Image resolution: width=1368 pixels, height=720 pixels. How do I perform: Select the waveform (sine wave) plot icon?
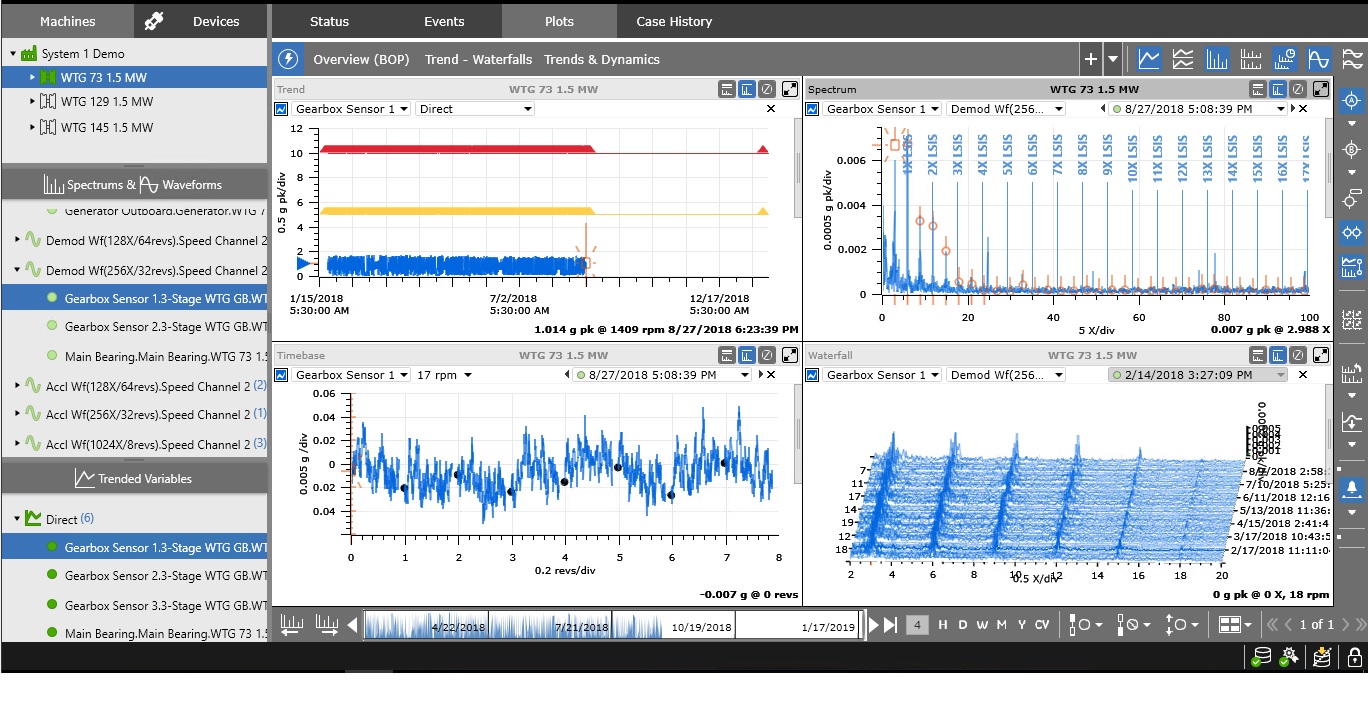tap(1319, 59)
